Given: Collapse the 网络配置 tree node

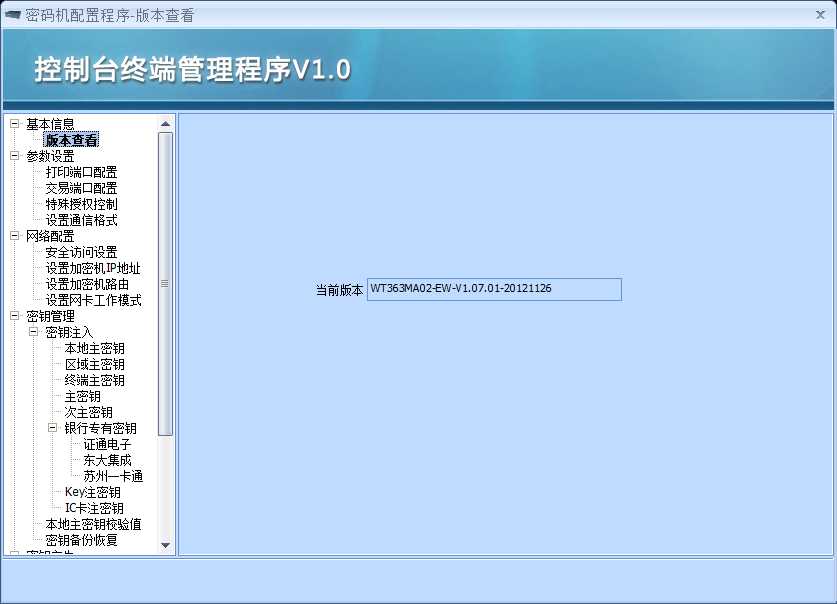Looking at the screenshot, I should [x=14, y=236].
